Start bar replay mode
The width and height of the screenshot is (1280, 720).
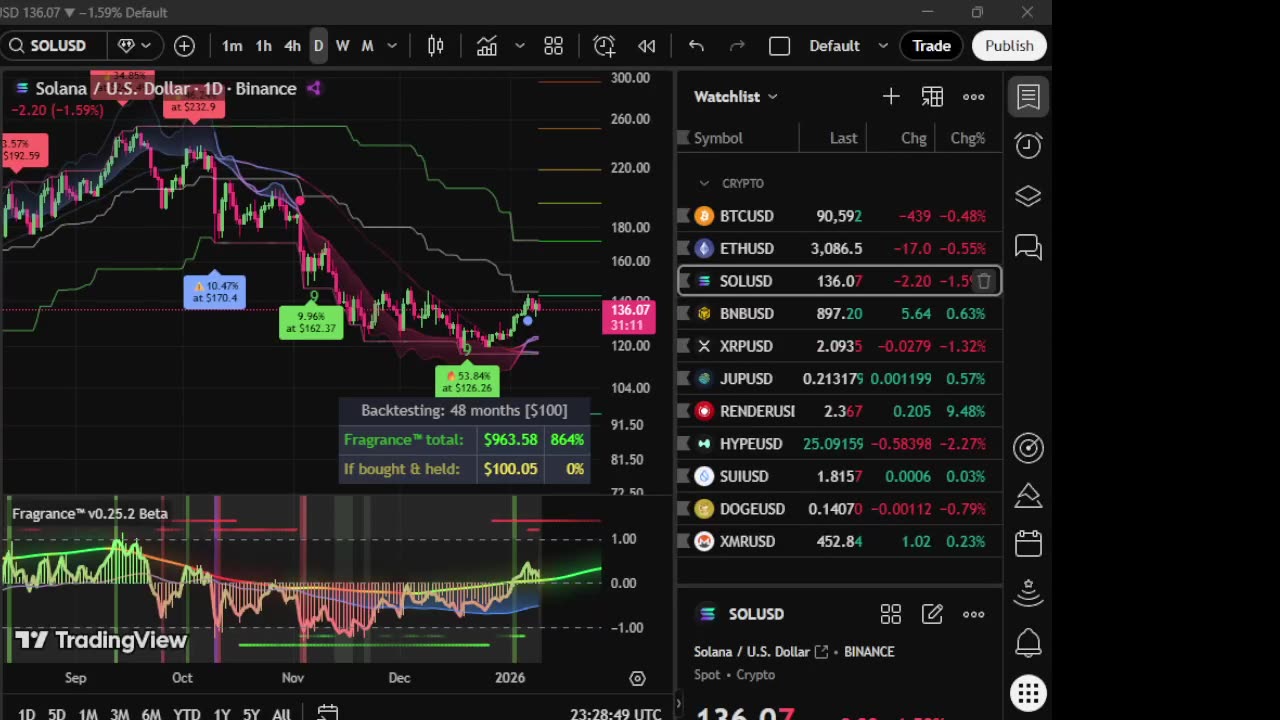[647, 46]
